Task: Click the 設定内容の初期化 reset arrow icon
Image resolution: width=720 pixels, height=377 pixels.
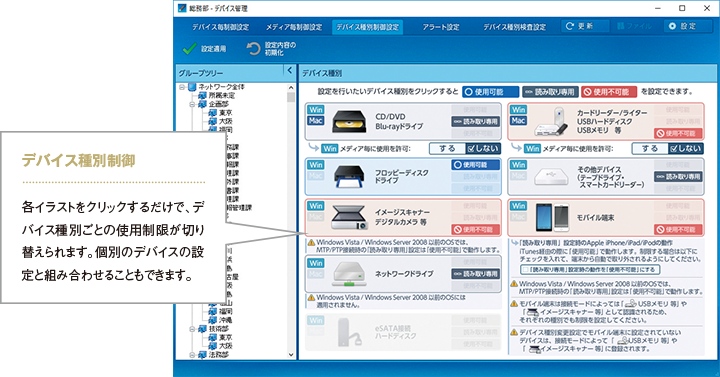Action: tap(253, 49)
